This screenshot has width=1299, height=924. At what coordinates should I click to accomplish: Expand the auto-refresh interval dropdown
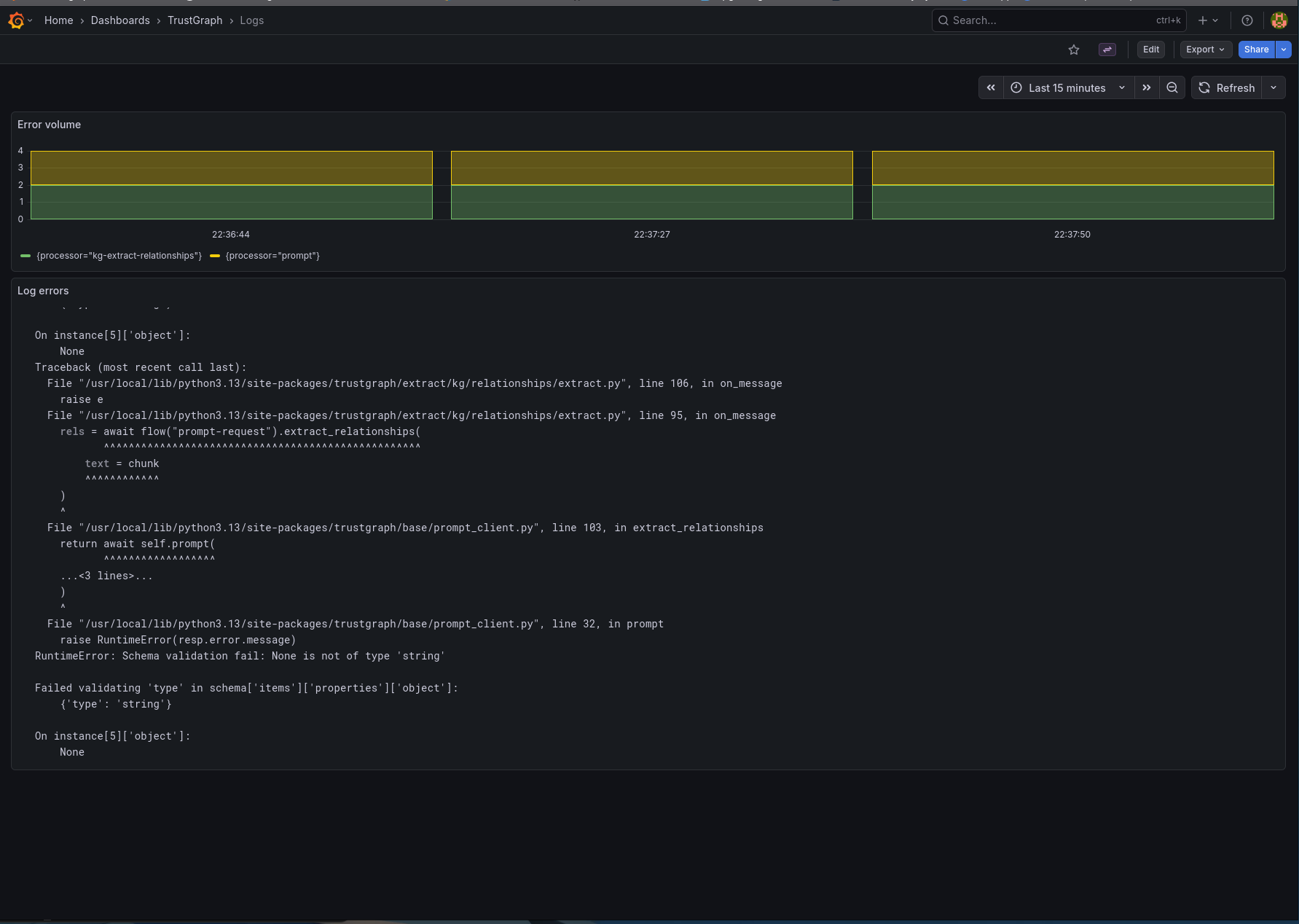[1274, 87]
